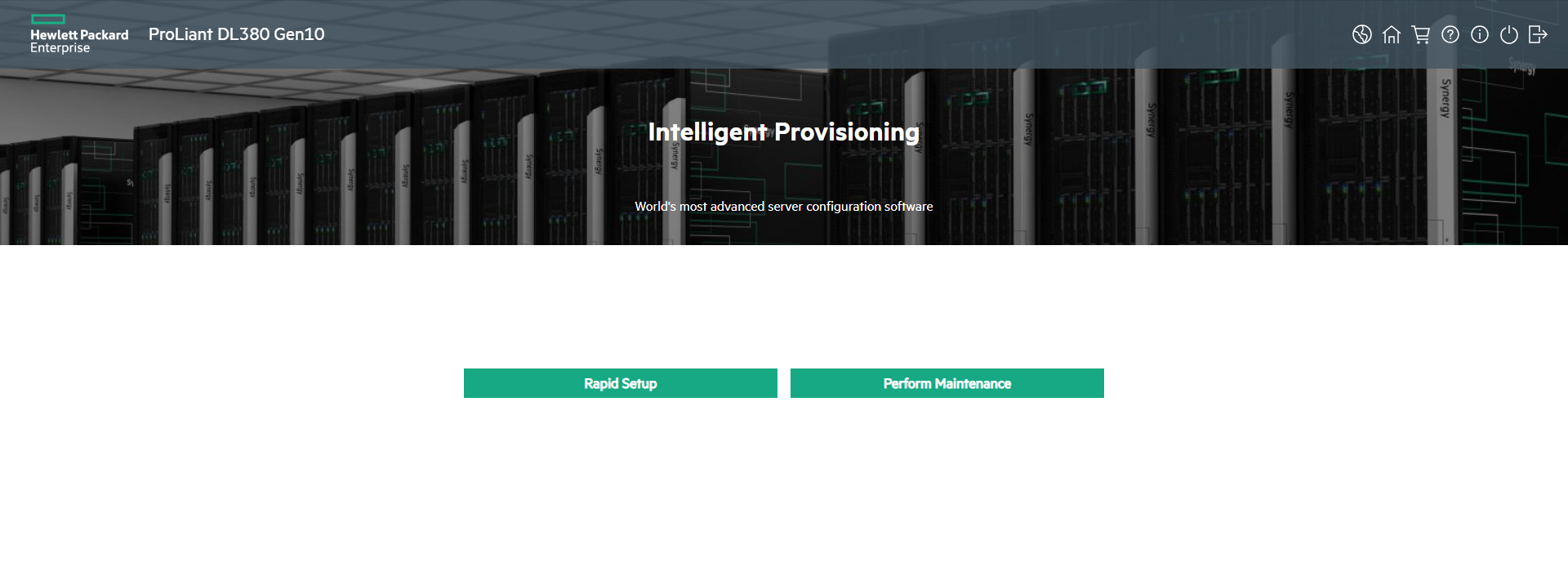The height and width of the screenshot is (567, 1568).
Task: Click the Synergy label on rightmost rack
Action: [x=1445, y=98]
